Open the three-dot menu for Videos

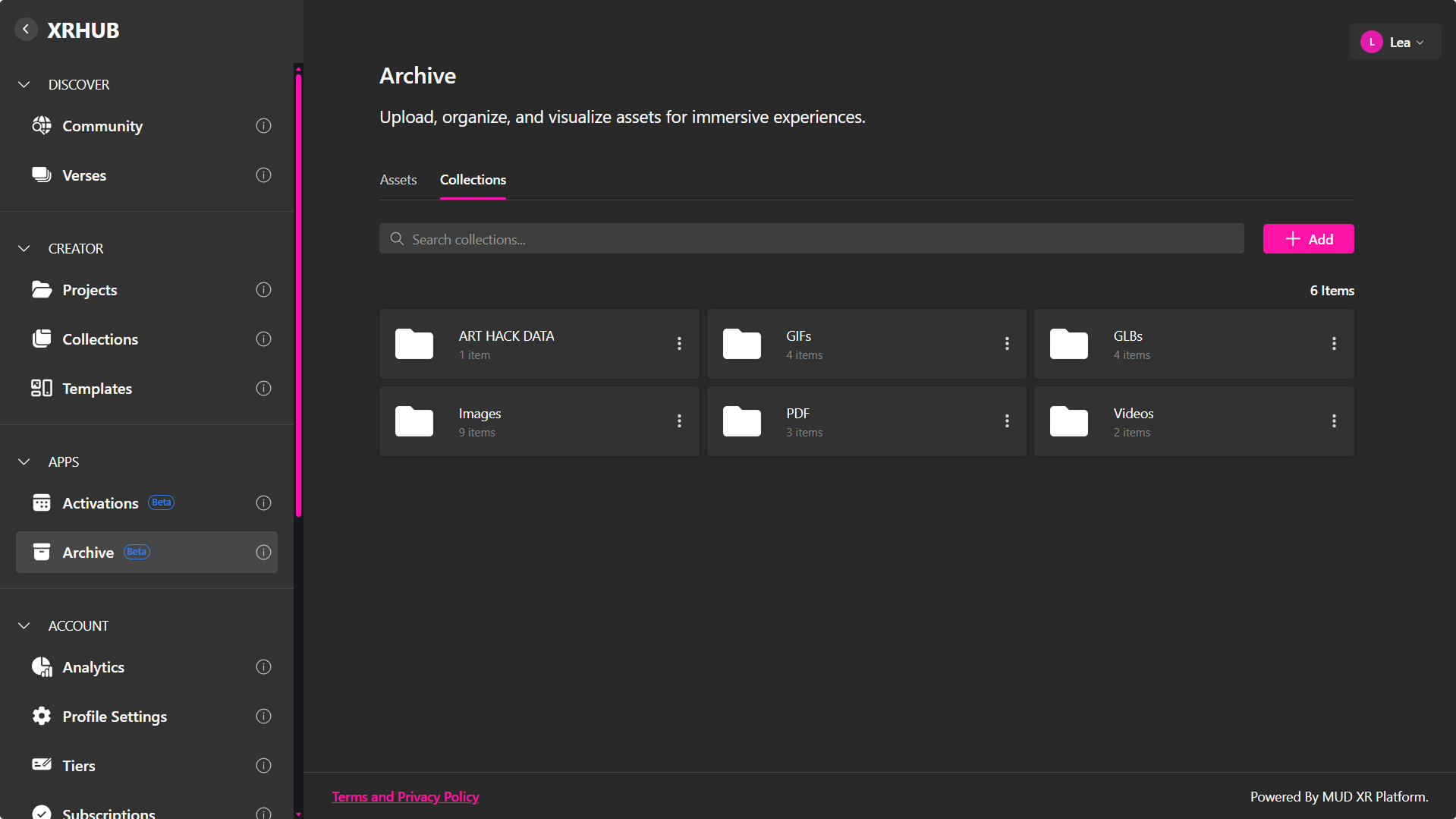coord(1334,421)
